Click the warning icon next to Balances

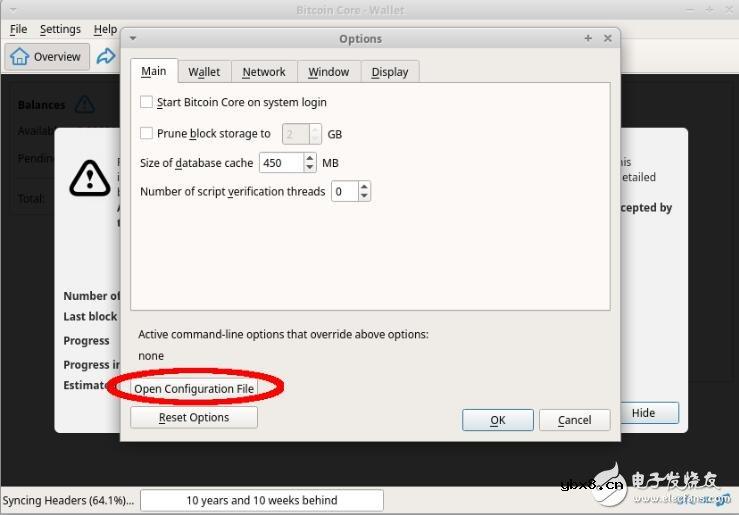[84, 104]
